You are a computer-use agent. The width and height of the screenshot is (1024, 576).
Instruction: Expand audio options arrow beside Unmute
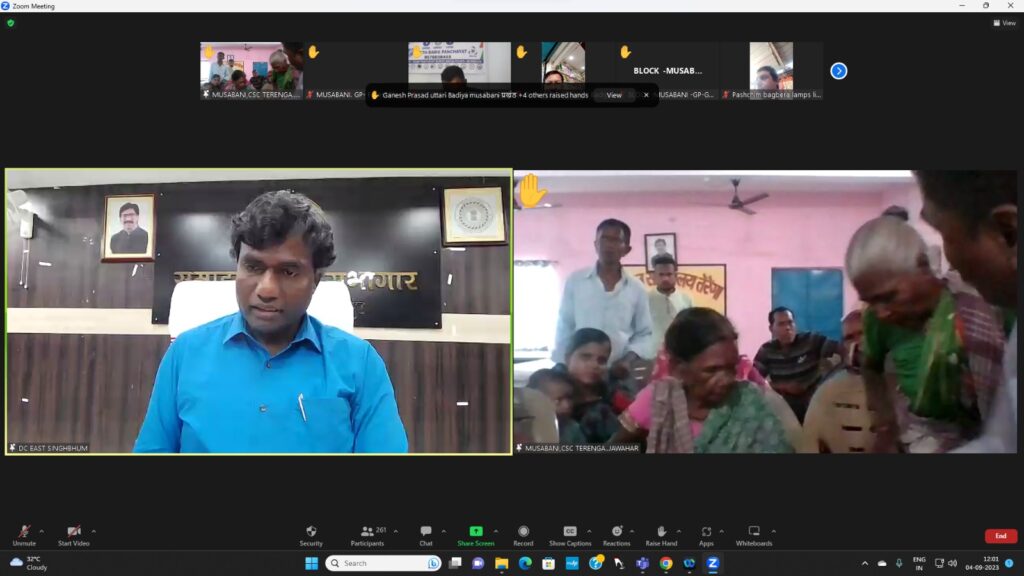[x=41, y=531]
